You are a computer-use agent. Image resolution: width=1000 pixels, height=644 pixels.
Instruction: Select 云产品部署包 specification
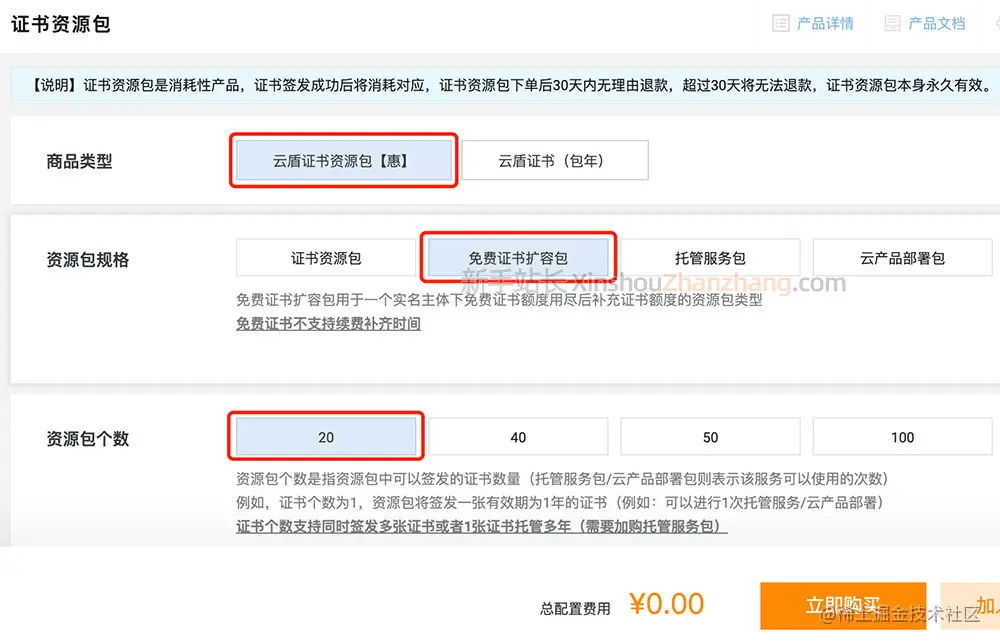click(x=902, y=257)
